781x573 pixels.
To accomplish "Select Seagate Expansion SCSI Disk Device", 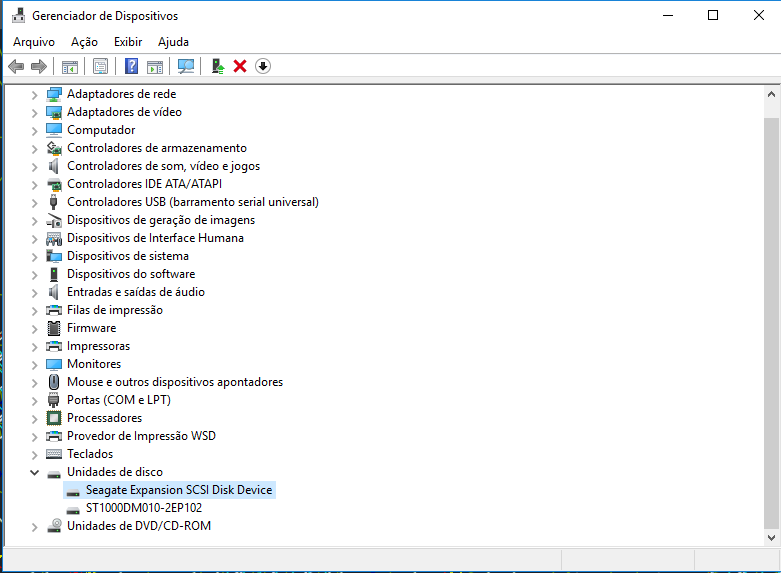I will (179, 490).
